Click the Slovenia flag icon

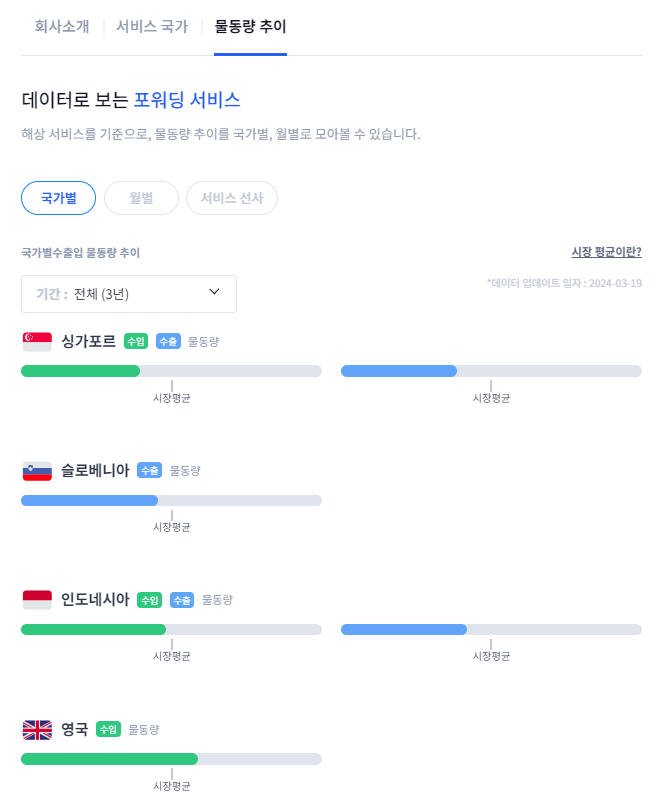(37, 471)
